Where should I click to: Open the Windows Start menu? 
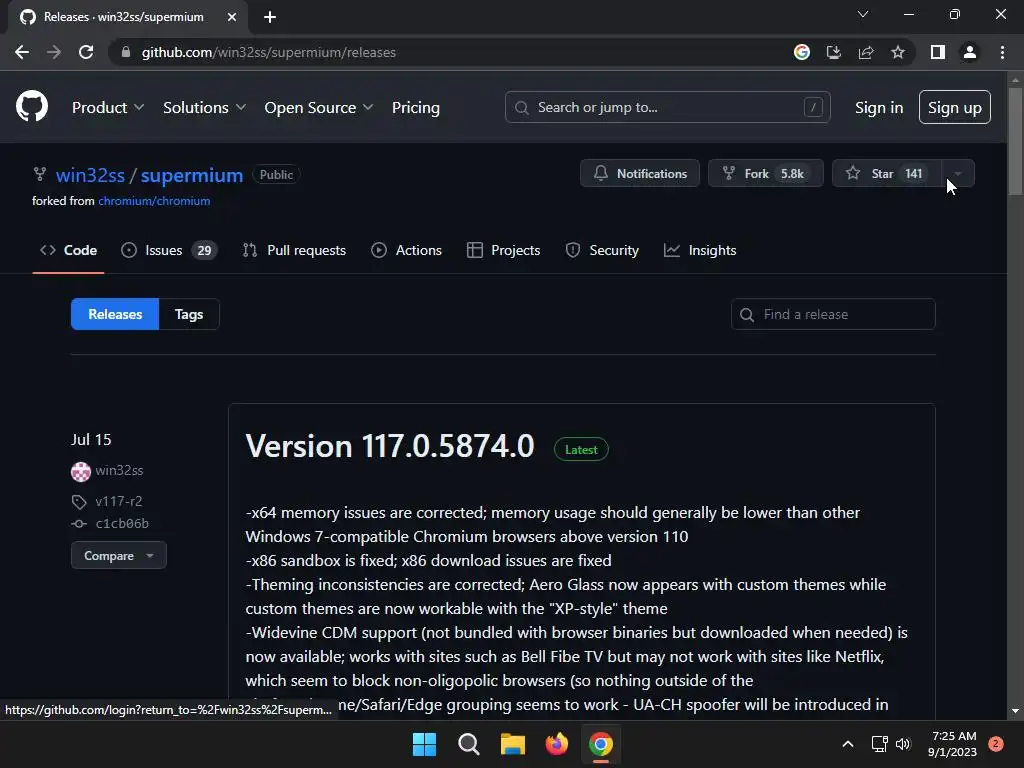coord(424,744)
